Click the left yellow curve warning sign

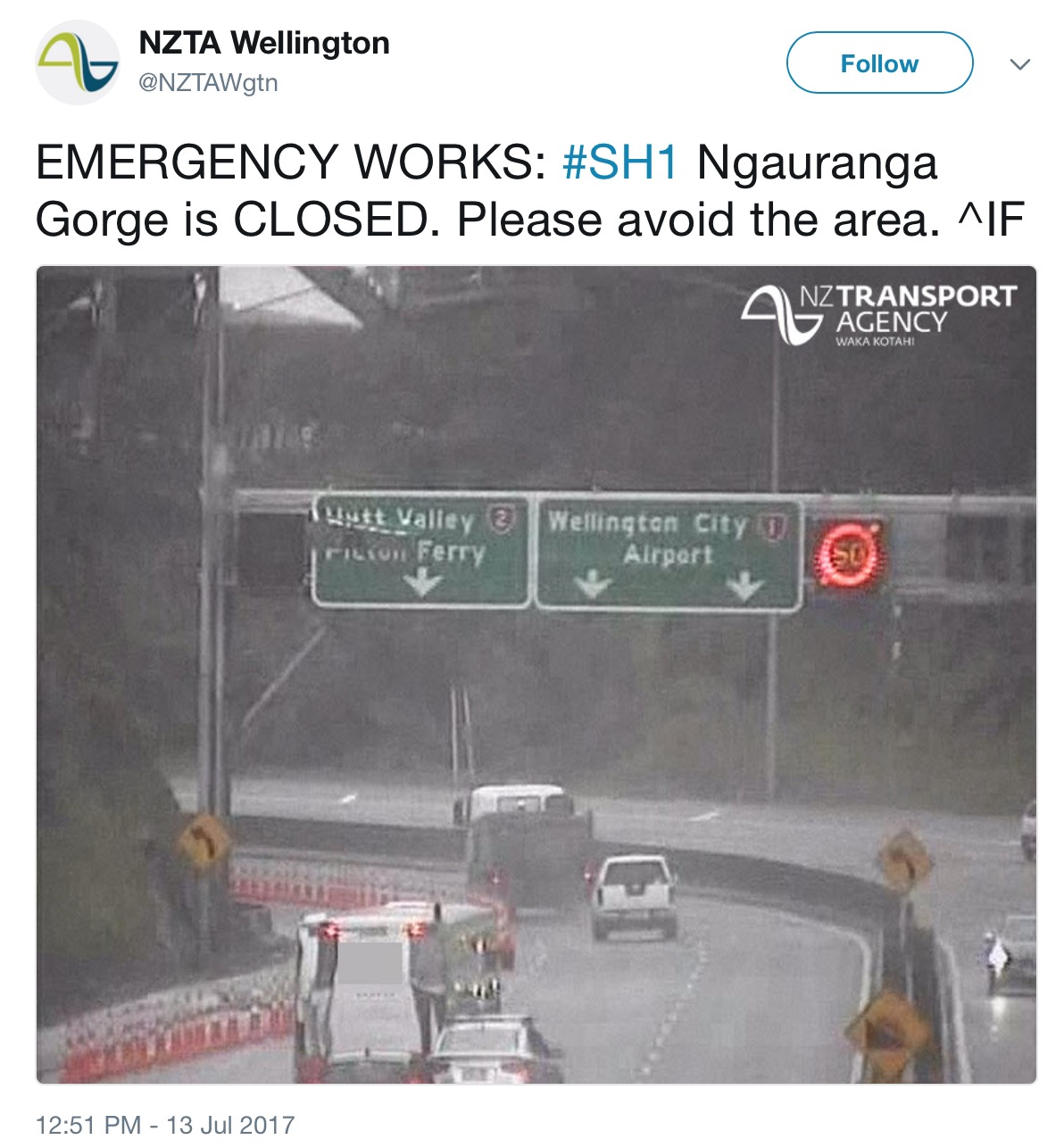(202, 843)
